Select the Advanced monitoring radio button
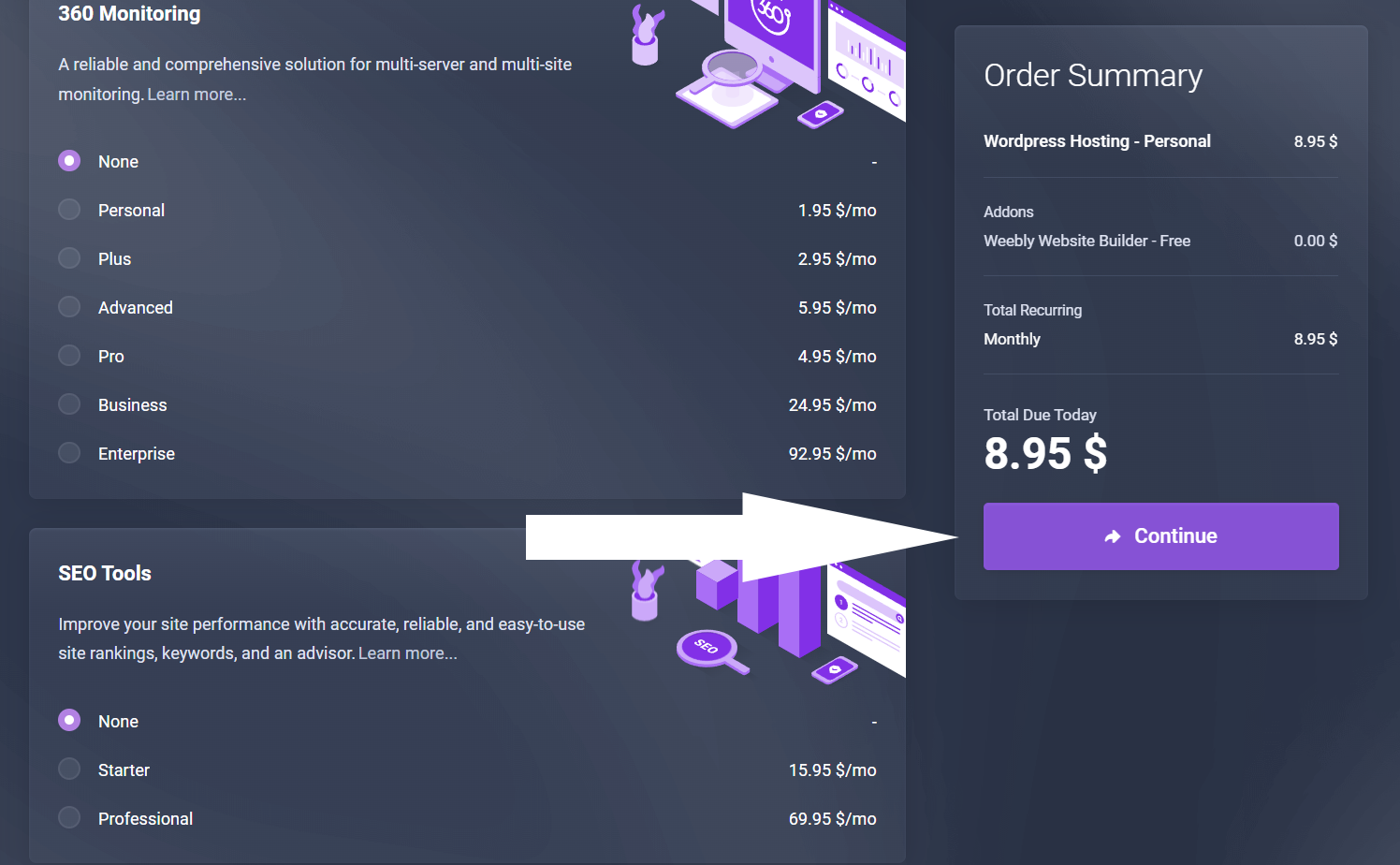The height and width of the screenshot is (865, 1400). tap(69, 307)
